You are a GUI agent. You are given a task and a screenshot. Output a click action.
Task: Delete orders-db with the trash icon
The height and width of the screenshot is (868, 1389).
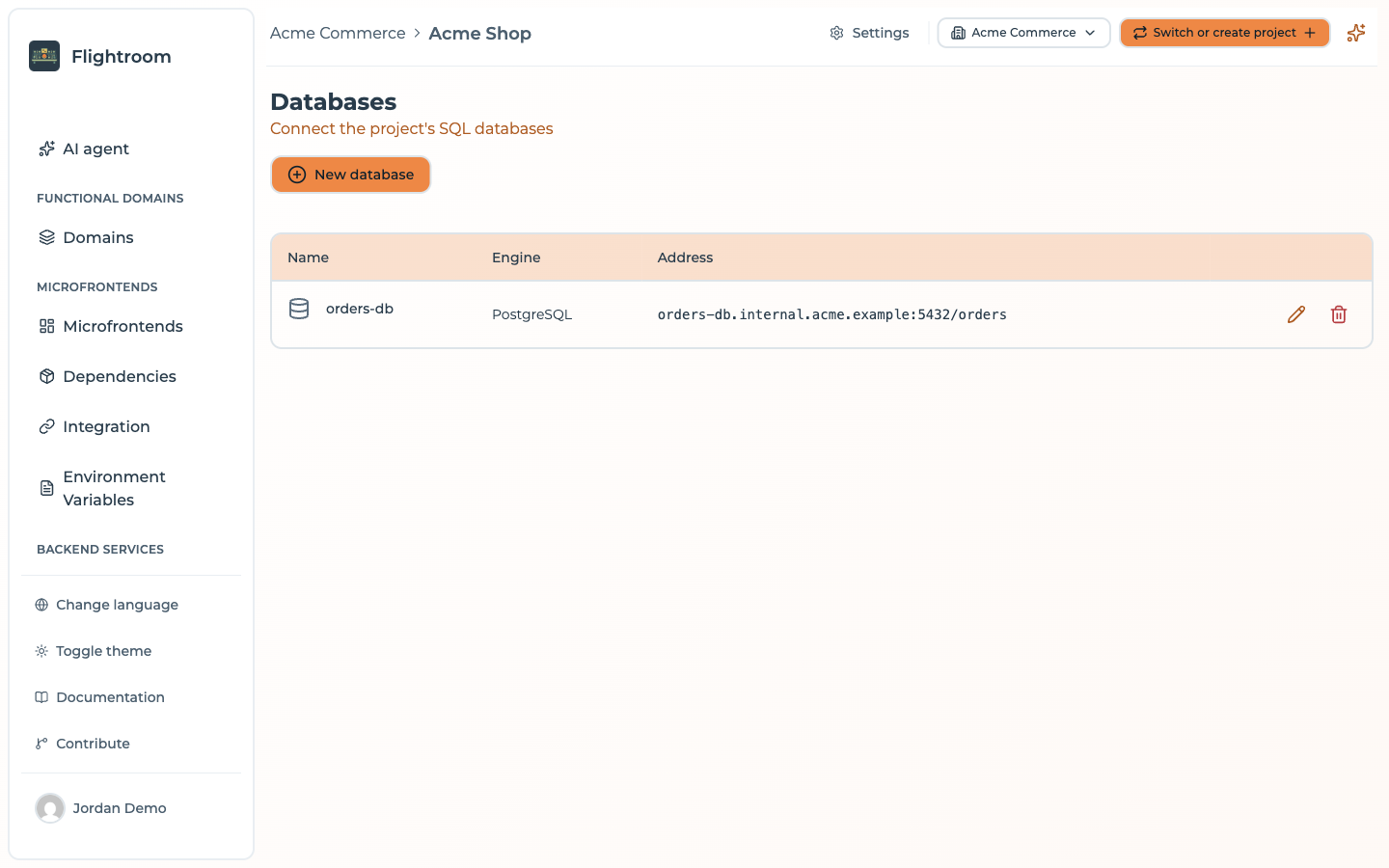coord(1339,314)
